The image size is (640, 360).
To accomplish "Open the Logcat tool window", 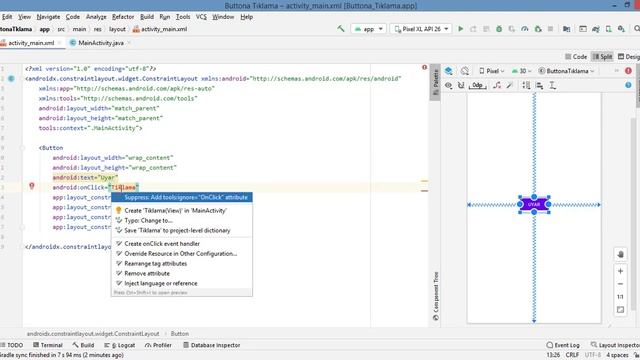I will pyautogui.click(x=120, y=345).
